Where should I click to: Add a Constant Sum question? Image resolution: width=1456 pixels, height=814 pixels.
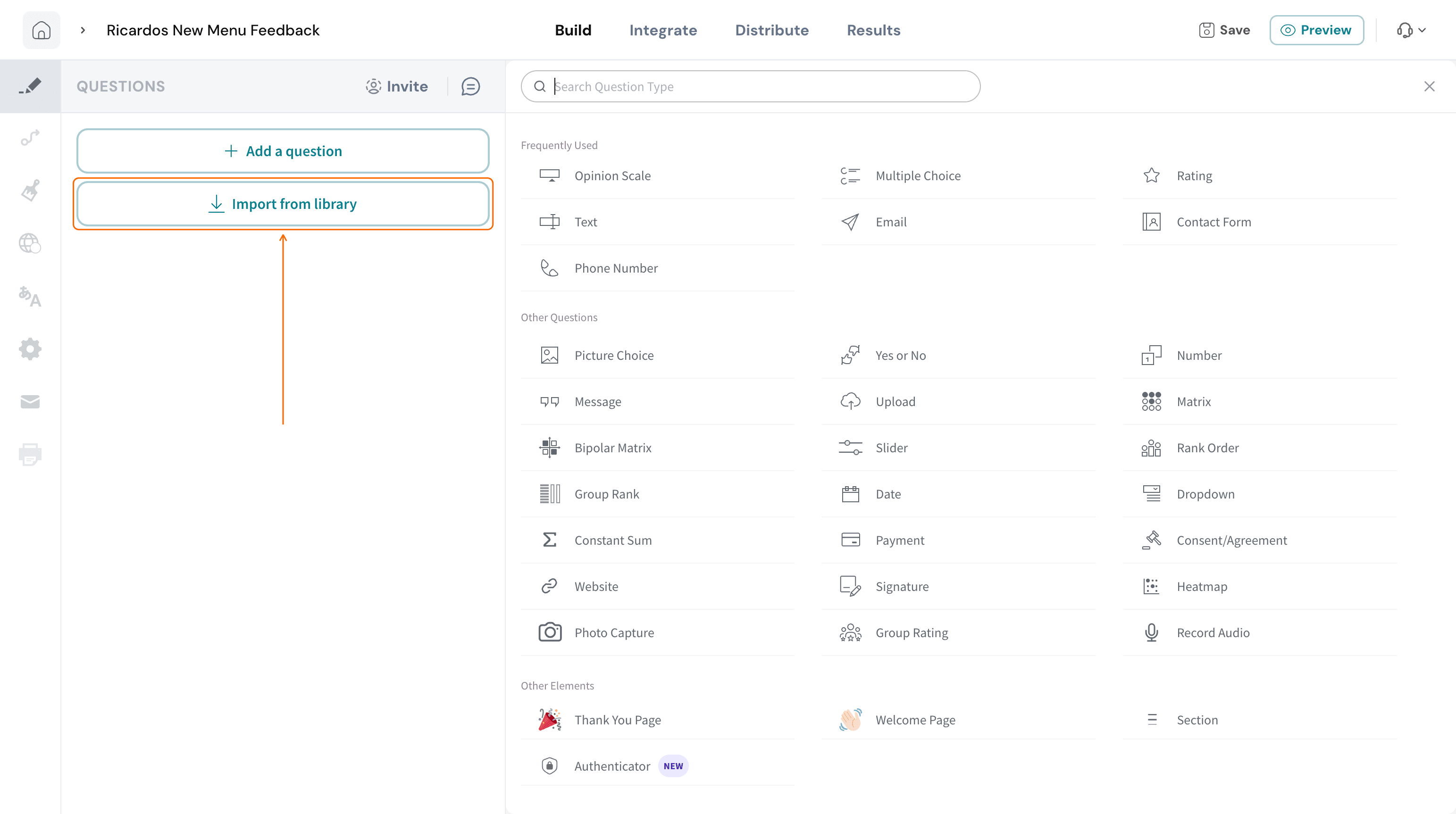click(x=657, y=540)
